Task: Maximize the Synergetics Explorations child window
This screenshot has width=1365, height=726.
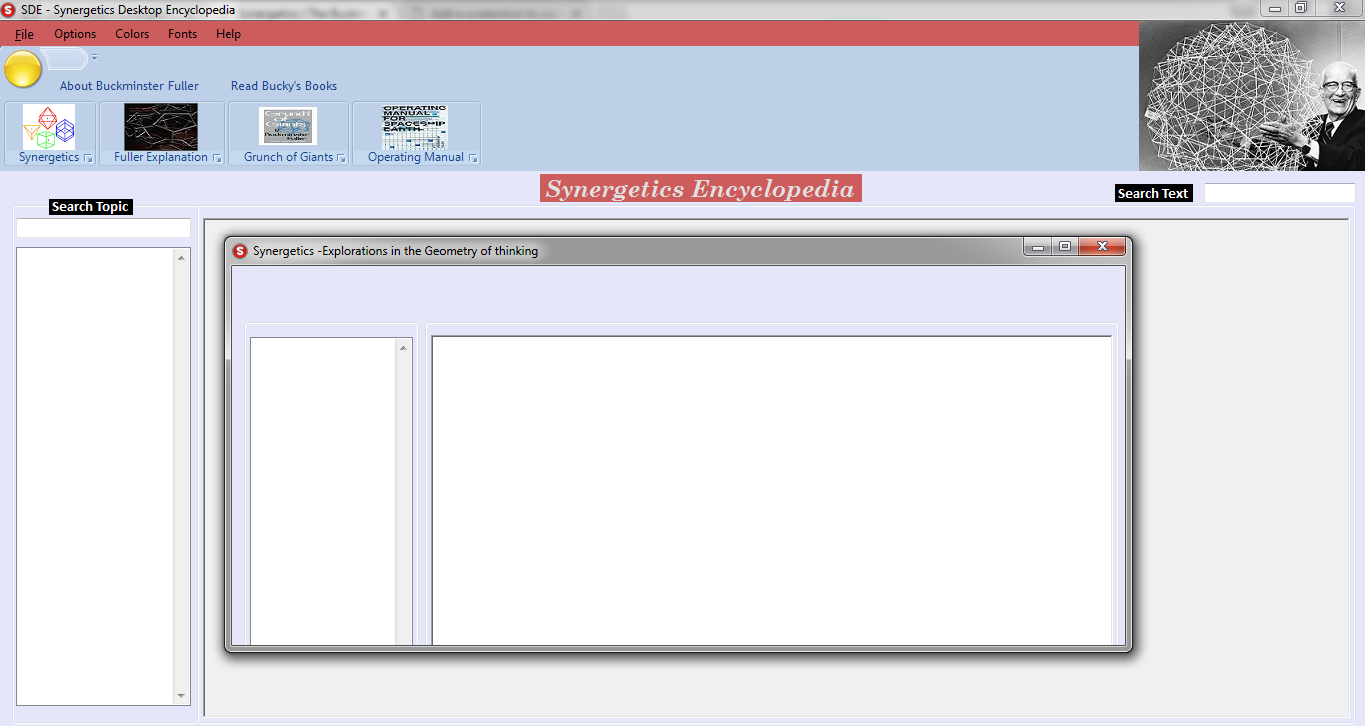Action: coord(1065,247)
